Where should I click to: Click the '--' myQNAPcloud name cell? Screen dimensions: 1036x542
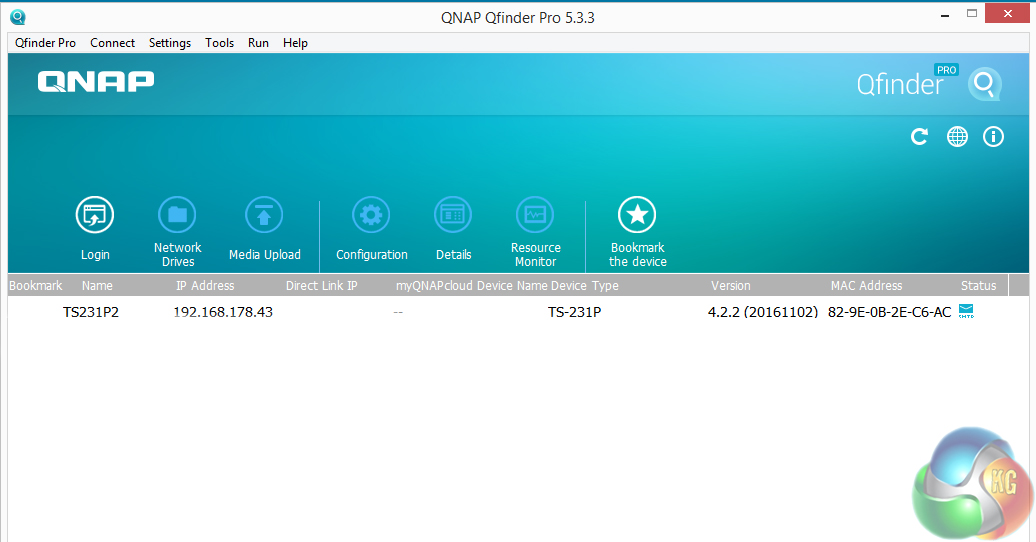(x=398, y=312)
